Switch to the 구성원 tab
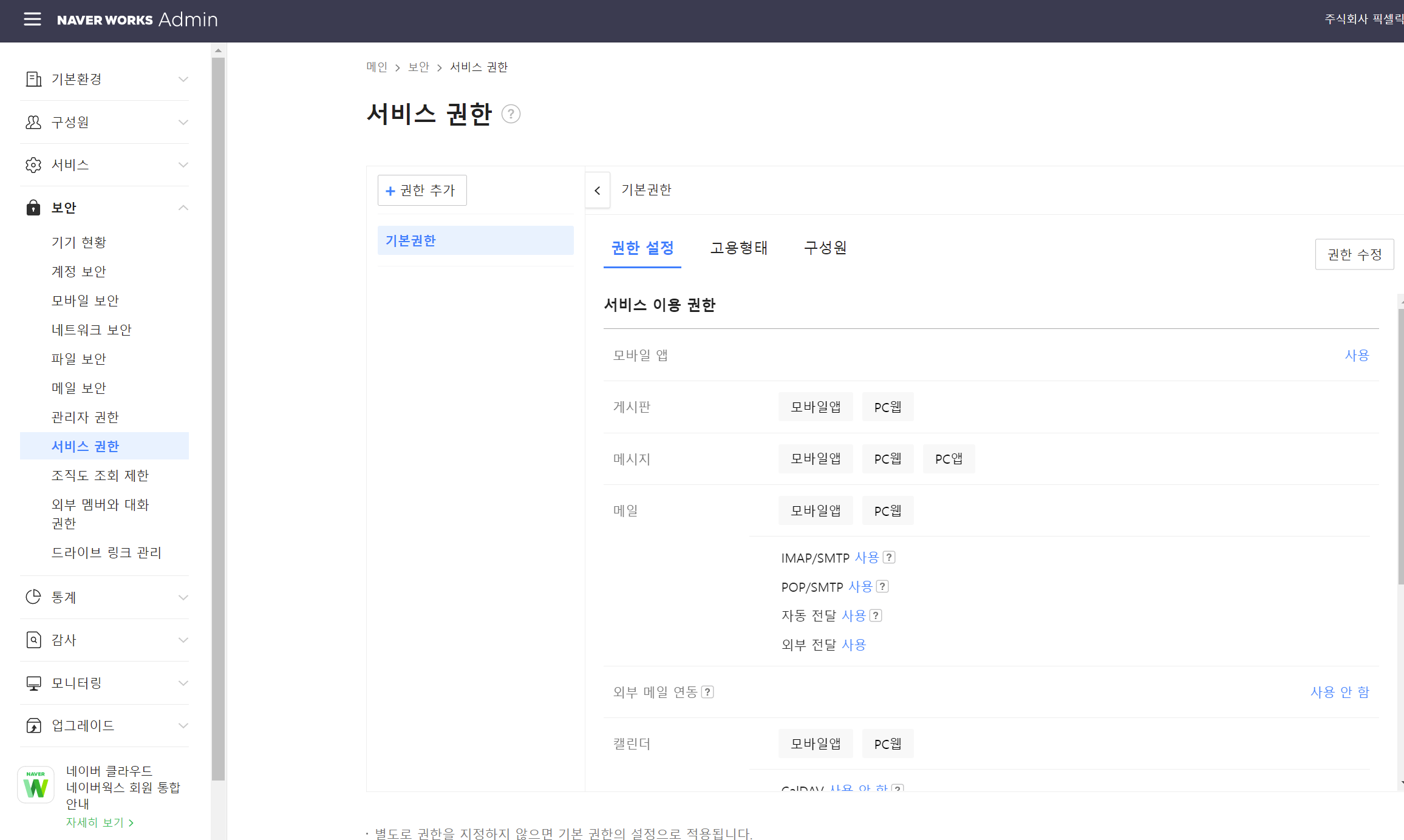 point(825,248)
